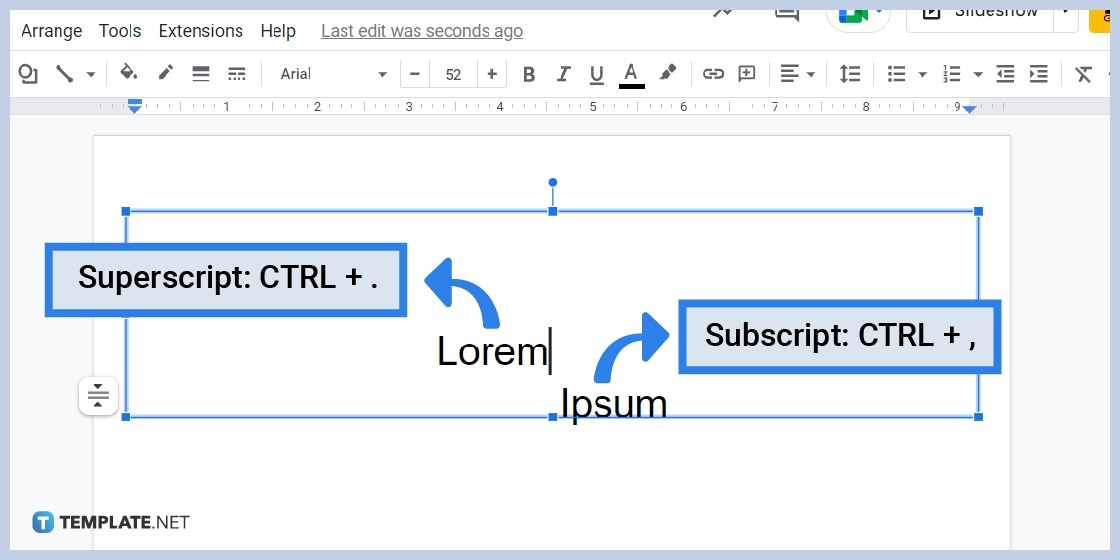Open the Border color pencil tool
1120x560 pixels.
pyautogui.click(x=166, y=73)
